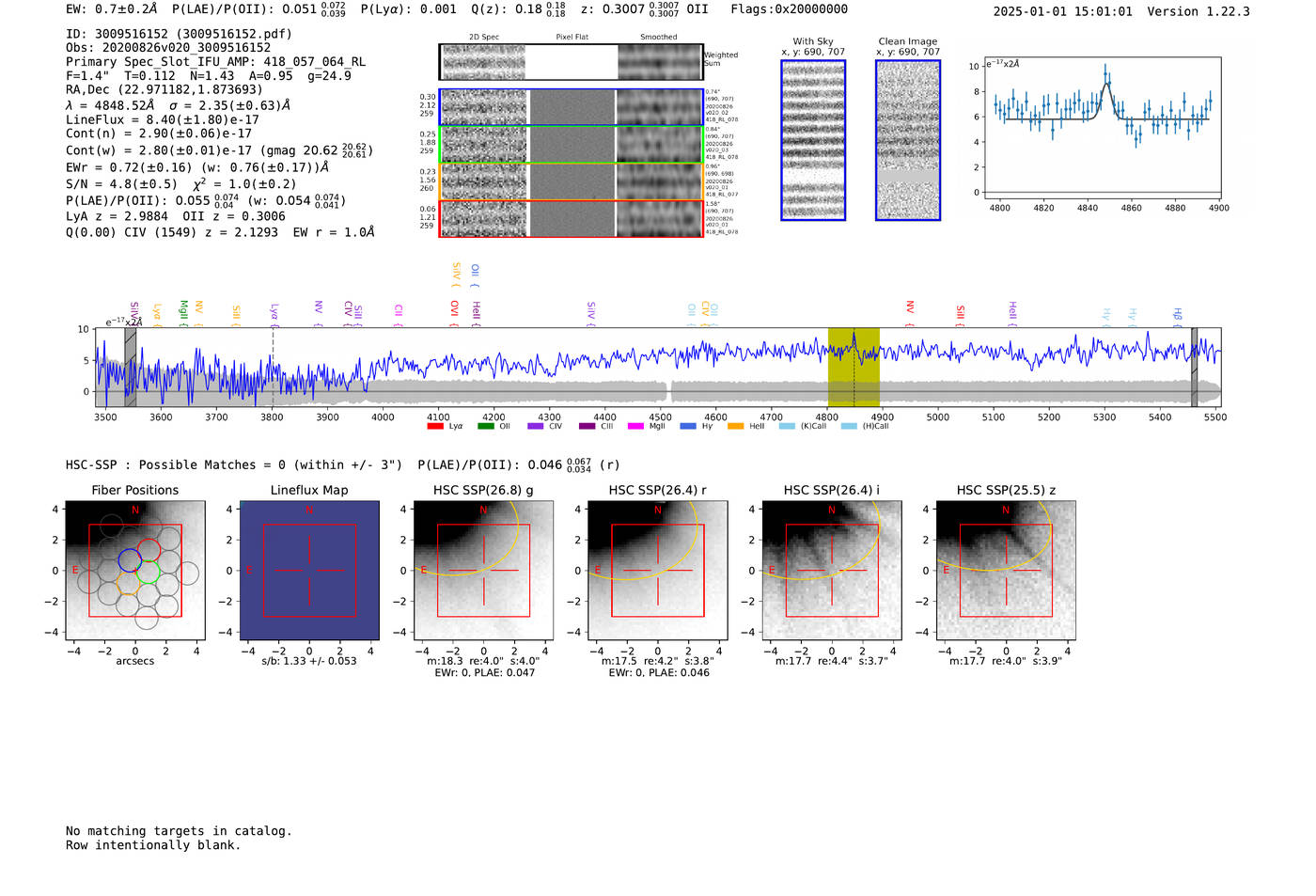Click the Obs: 20200826v020_3009516152 line
Screen dimensions: 1316x896
click(x=168, y=48)
